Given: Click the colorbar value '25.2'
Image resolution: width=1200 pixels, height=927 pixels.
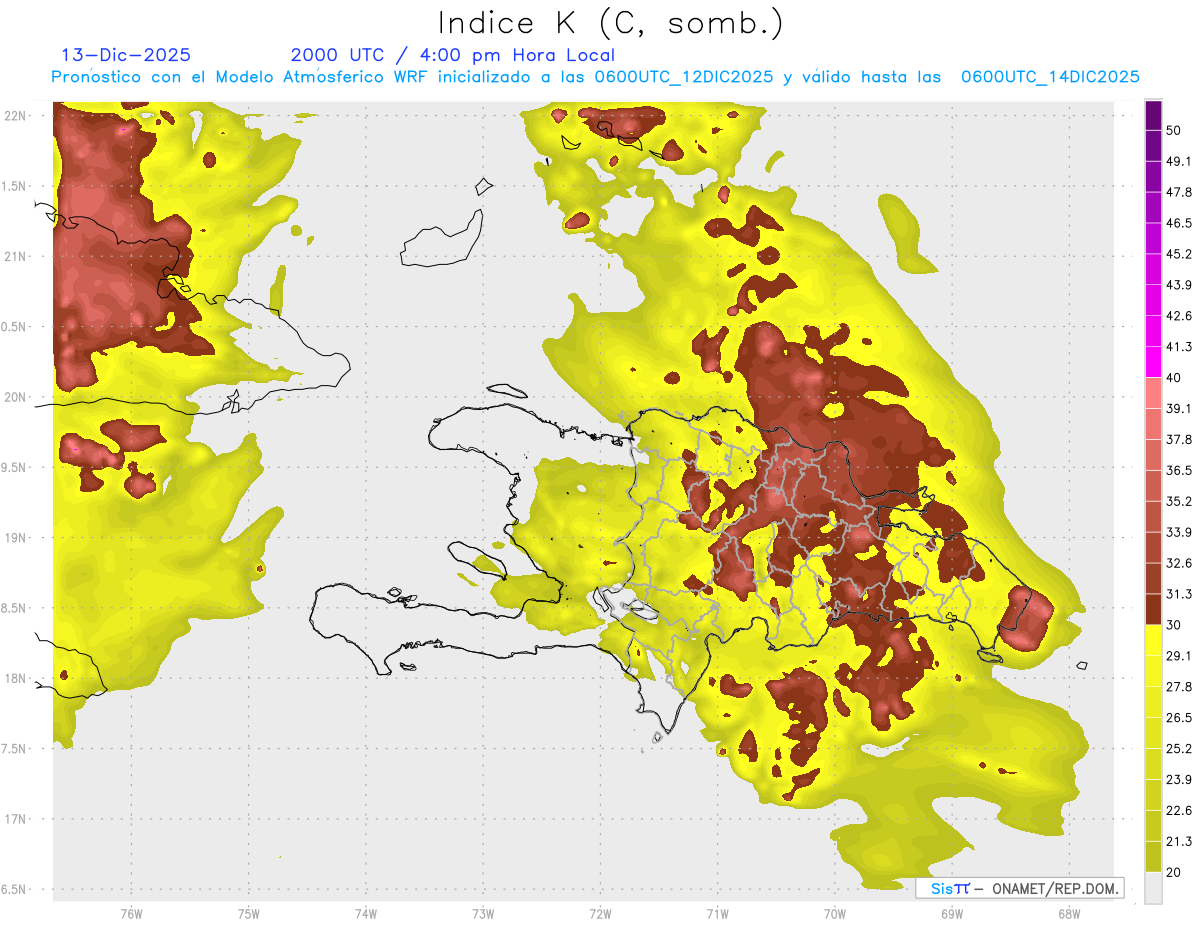Looking at the screenshot, I should point(1179,749).
